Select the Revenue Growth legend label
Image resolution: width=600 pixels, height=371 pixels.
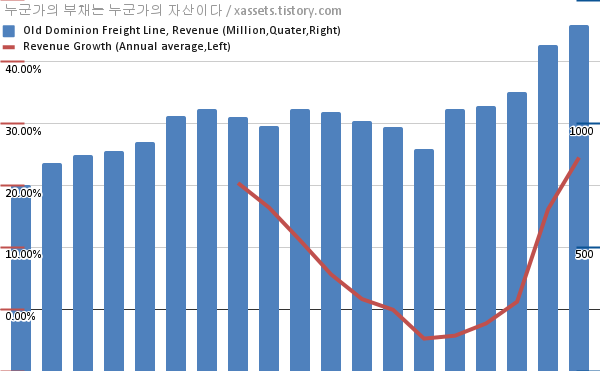tap(127, 46)
